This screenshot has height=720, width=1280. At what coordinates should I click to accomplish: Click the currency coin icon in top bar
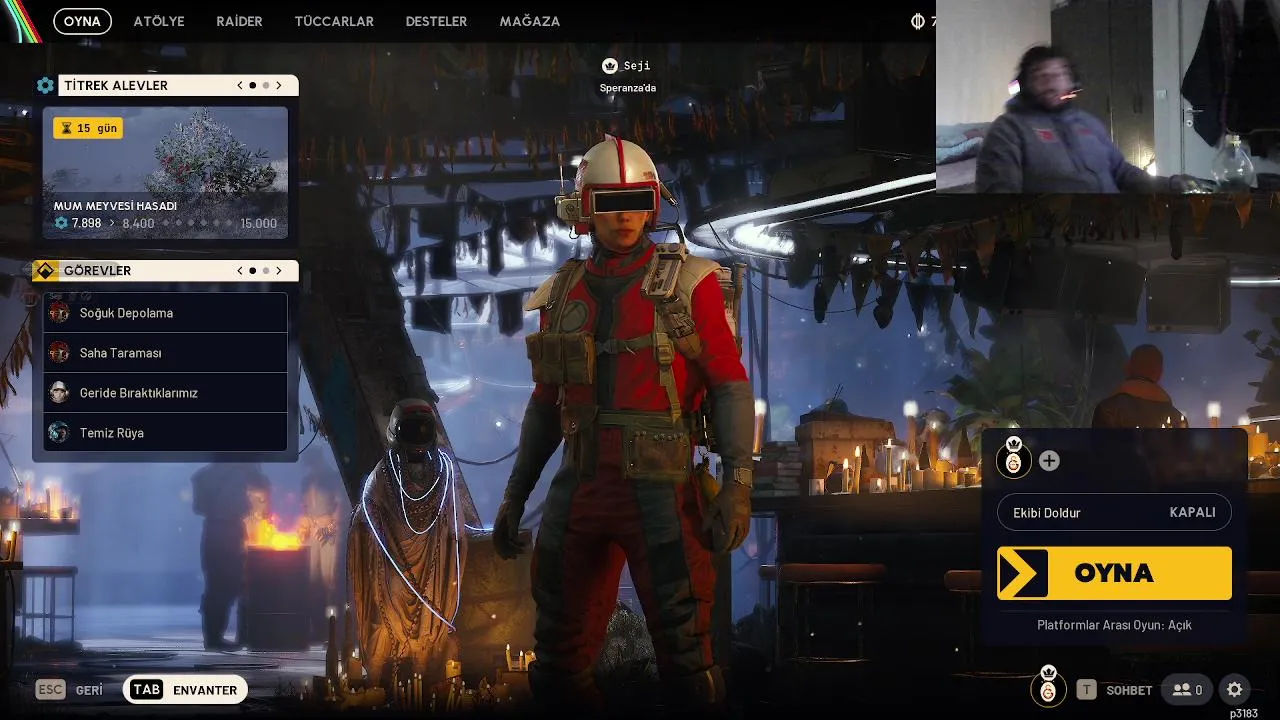[918, 21]
